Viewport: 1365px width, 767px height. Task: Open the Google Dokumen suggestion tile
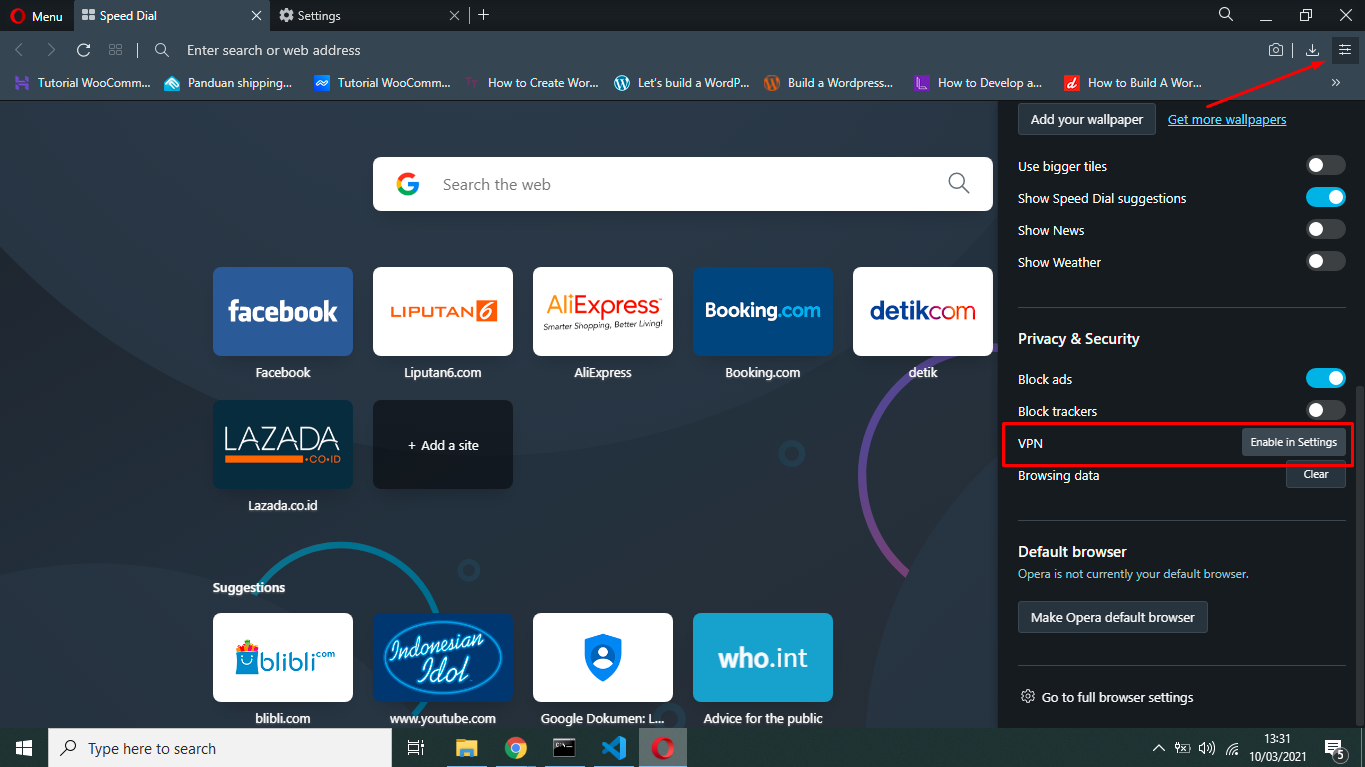coord(603,657)
